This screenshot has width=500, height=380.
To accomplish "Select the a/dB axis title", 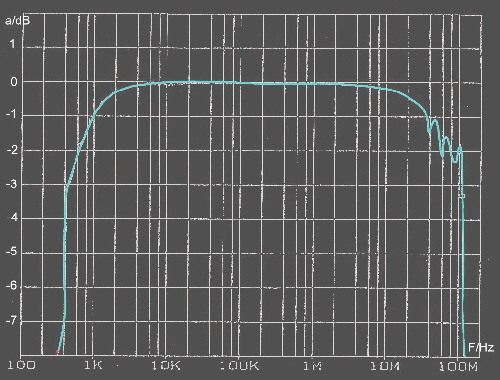I will 17,21.
